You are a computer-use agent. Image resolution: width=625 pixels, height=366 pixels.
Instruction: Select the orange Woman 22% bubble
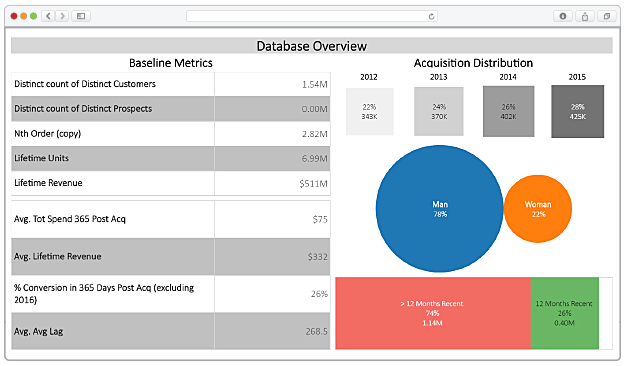pos(538,209)
